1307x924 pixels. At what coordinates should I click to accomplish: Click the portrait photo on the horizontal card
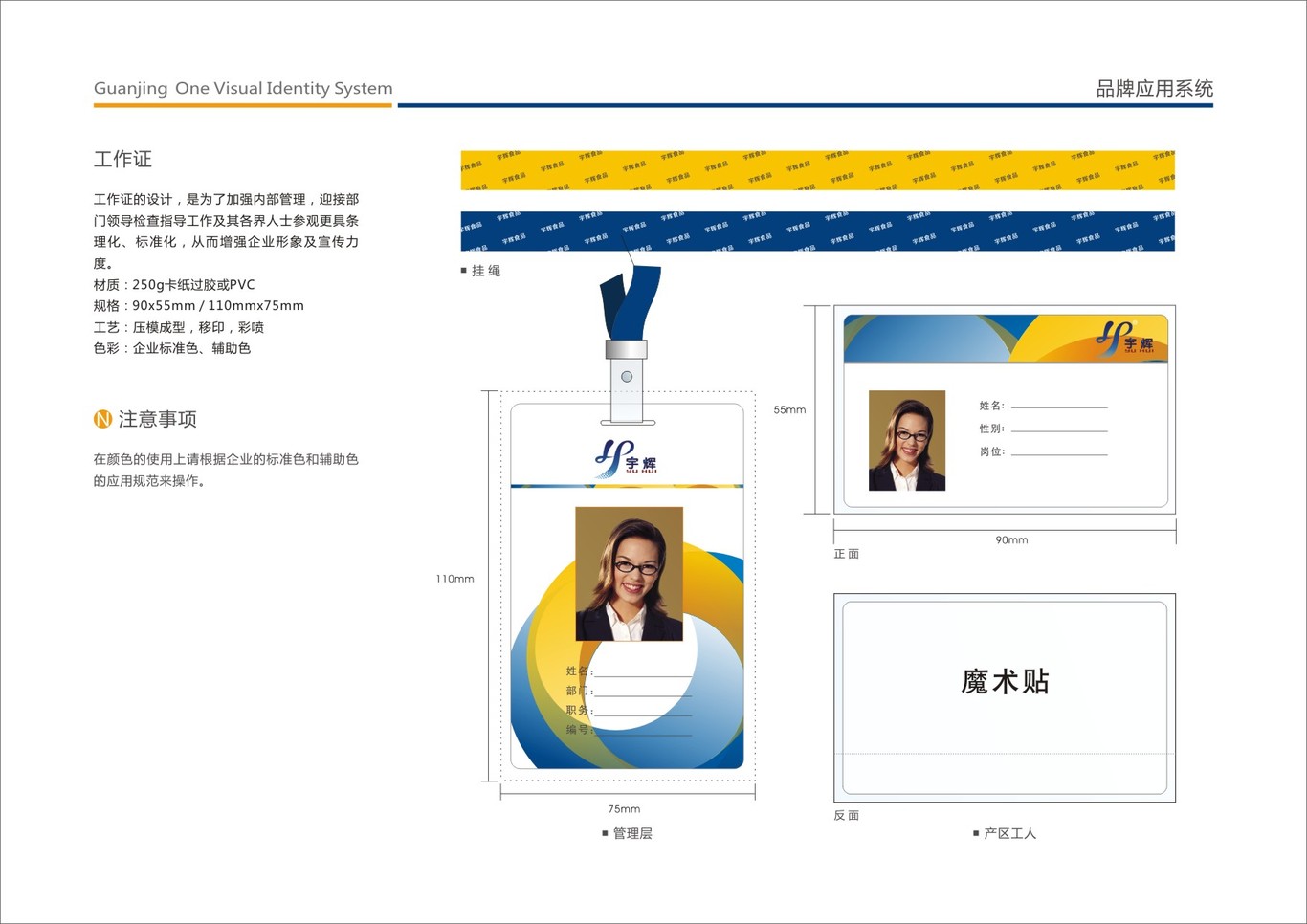(x=907, y=440)
